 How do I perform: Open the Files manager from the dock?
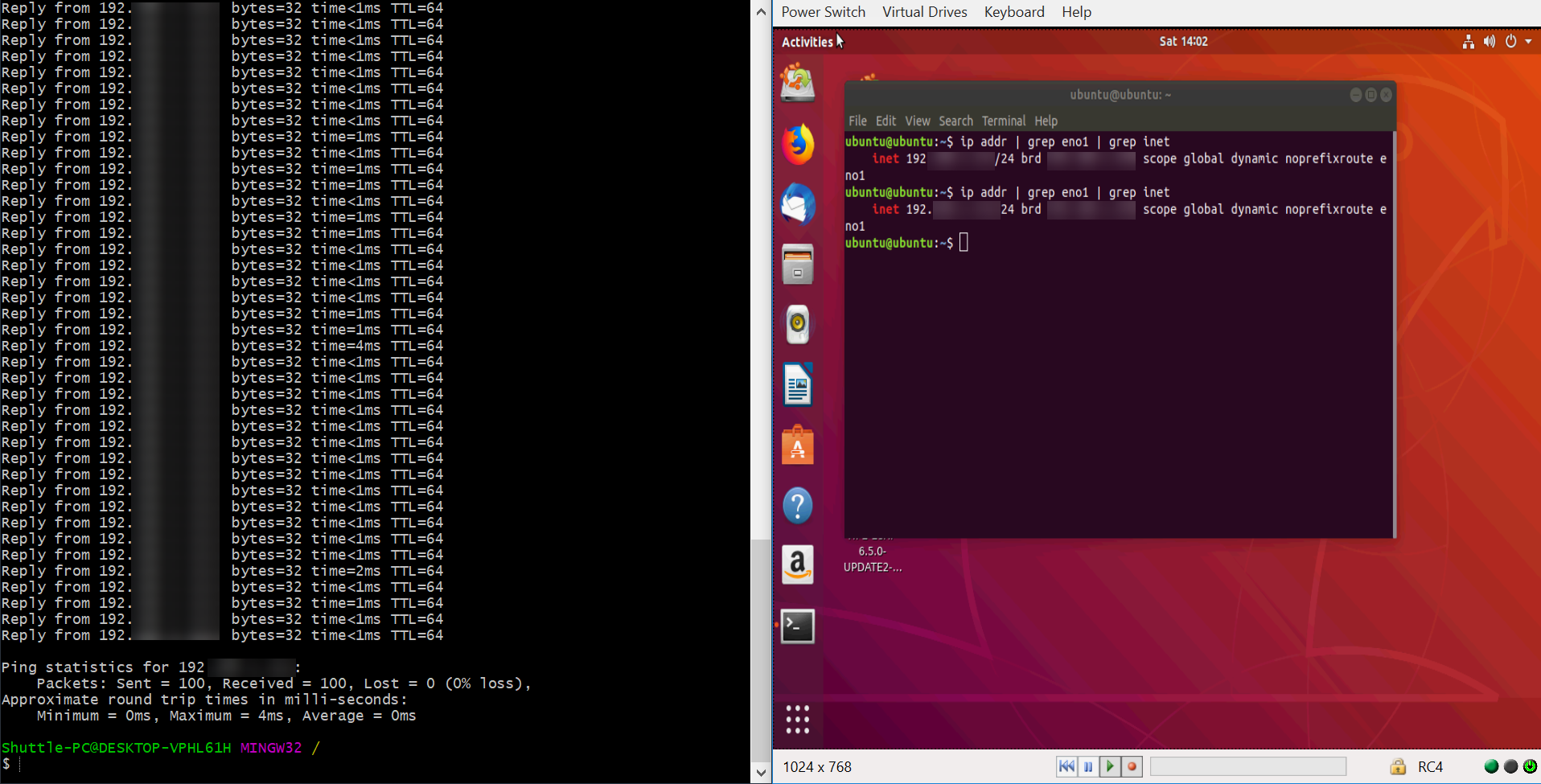[797, 265]
